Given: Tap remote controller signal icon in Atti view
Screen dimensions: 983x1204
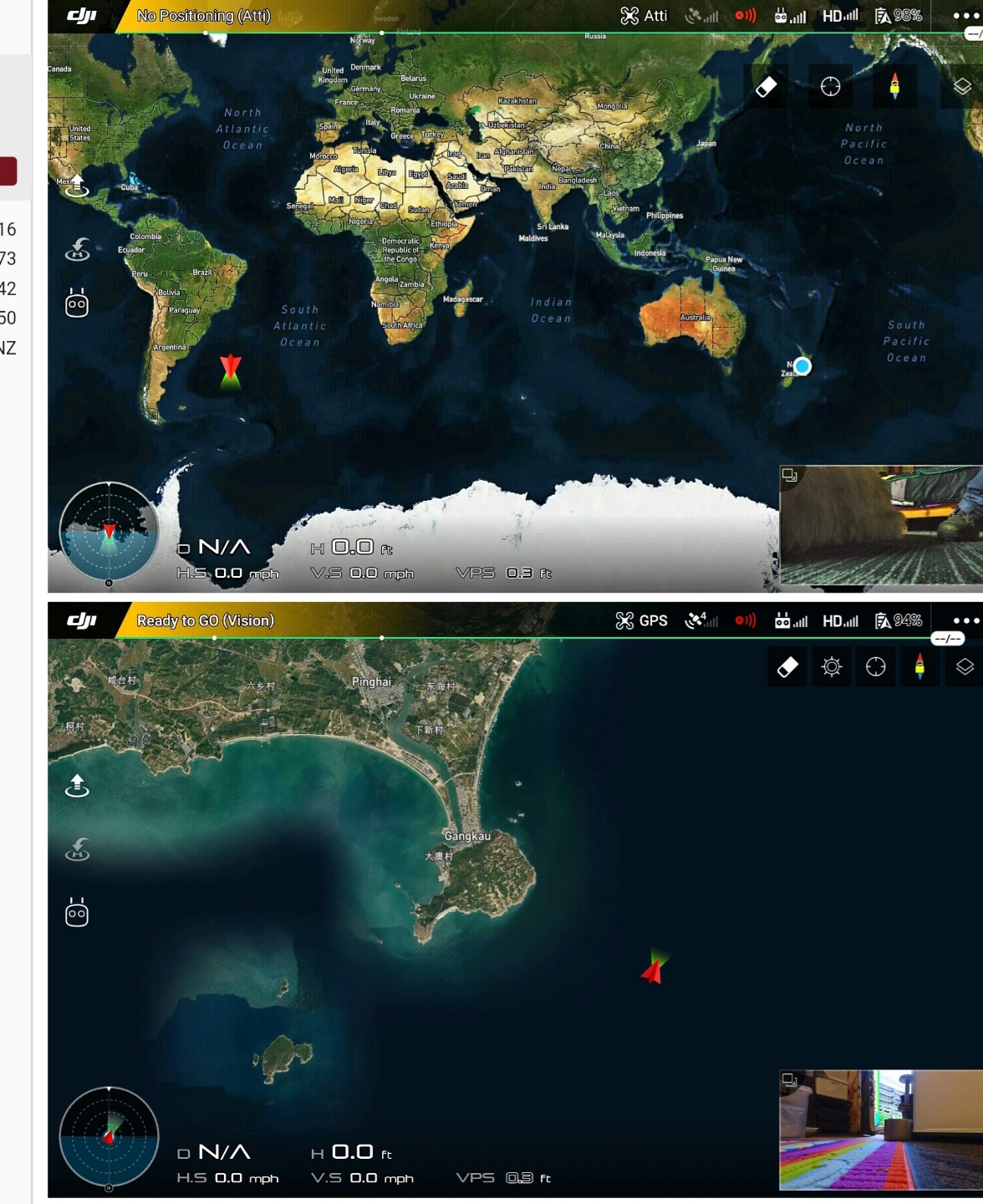Looking at the screenshot, I should (791, 15).
